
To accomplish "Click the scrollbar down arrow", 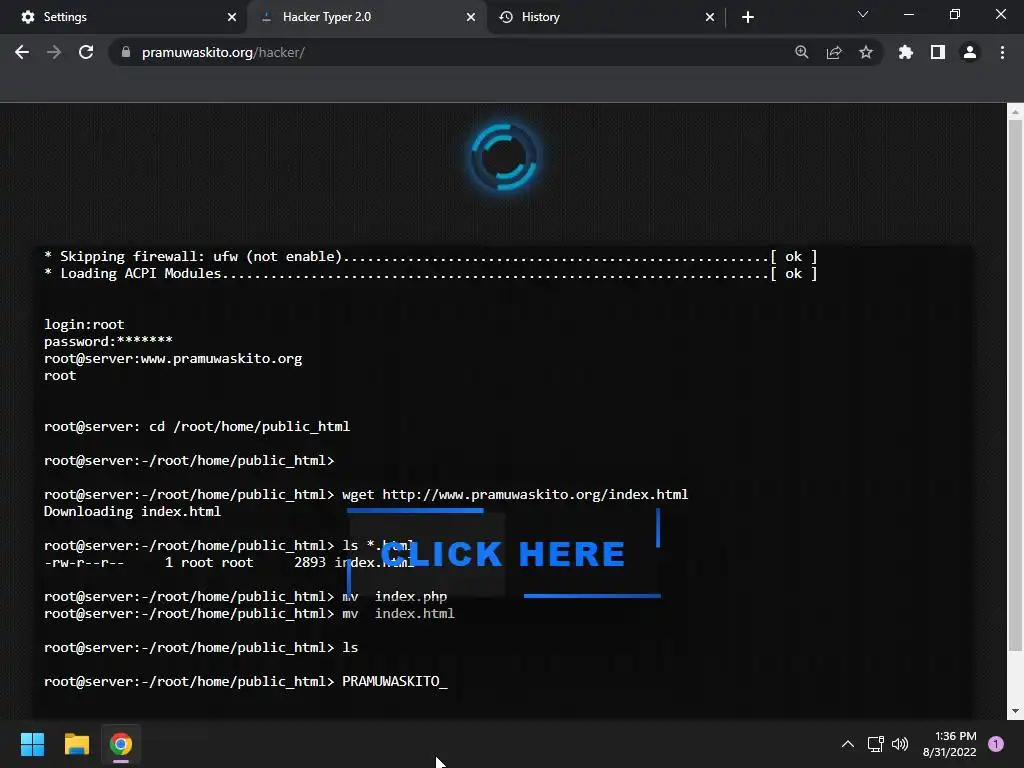I will coord(1015,711).
